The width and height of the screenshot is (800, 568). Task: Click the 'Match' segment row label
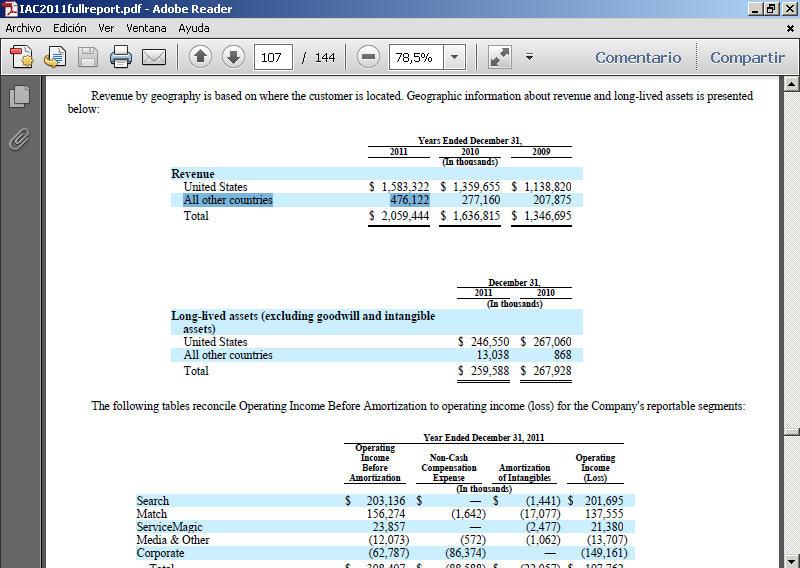pyautogui.click(x=152, y=514)
